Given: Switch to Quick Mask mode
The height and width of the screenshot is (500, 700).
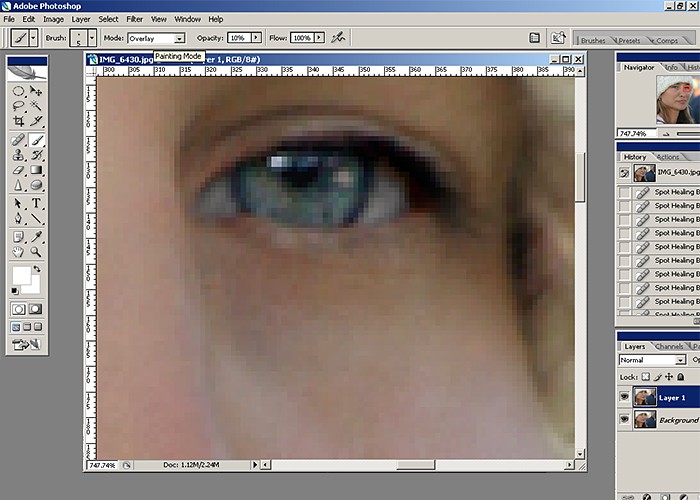Looking at the screenshot, I should click(35, 309).
